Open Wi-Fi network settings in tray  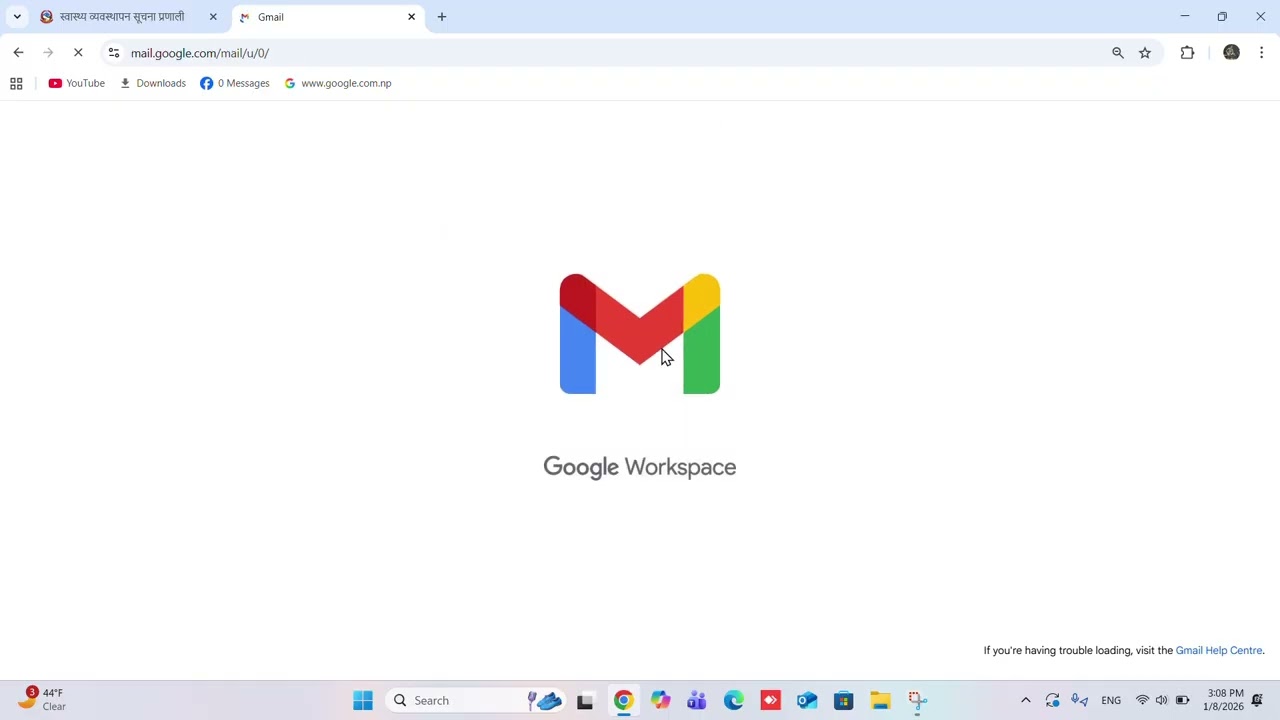tap(1142, 701)
